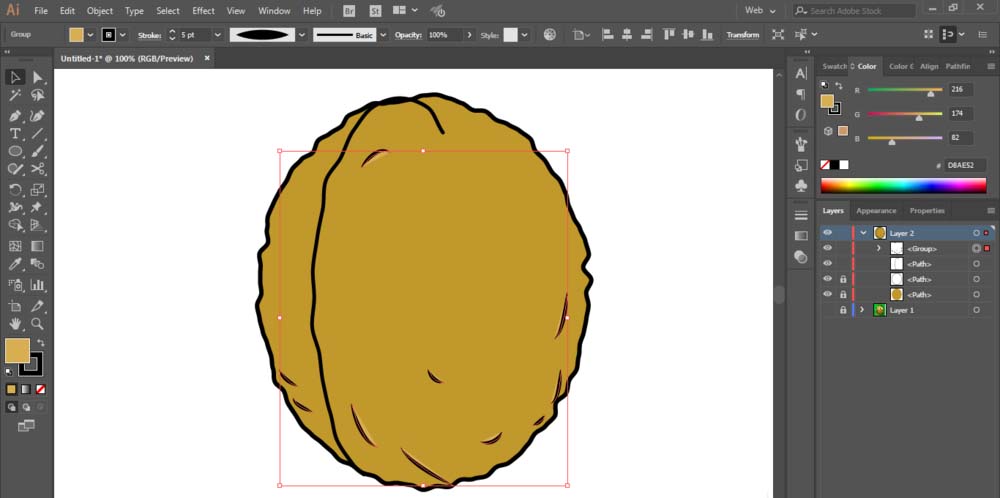Select the Puppet Warp pin tool
This screenshot has height=498, width=1000.
tap(38, 207)
